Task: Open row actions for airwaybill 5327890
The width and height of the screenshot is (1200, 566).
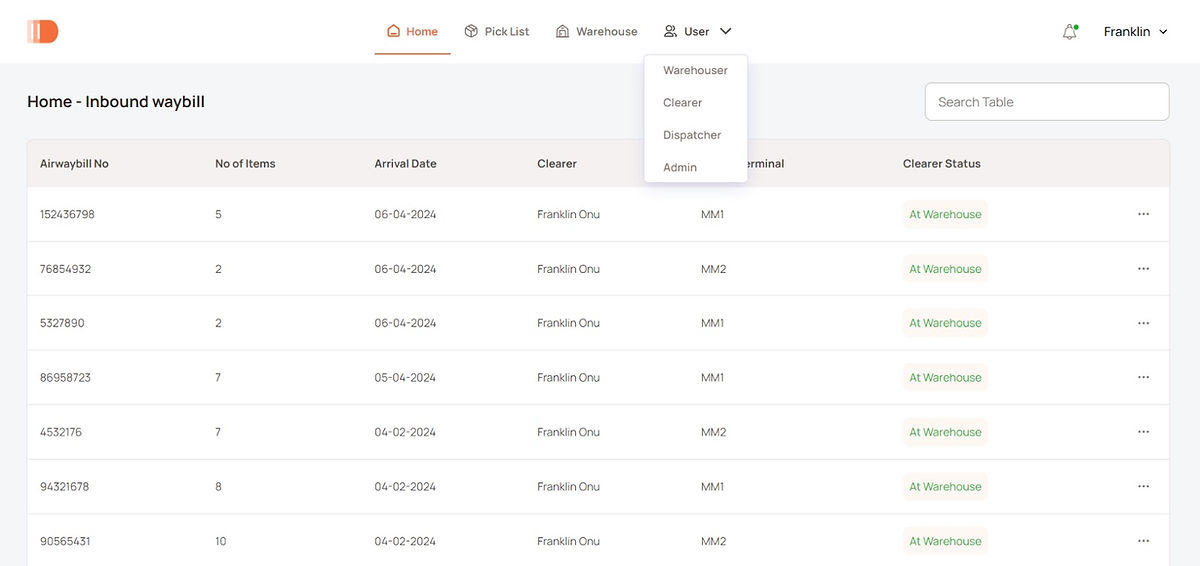Action: pyautogui.click(x=1143, y=323)
